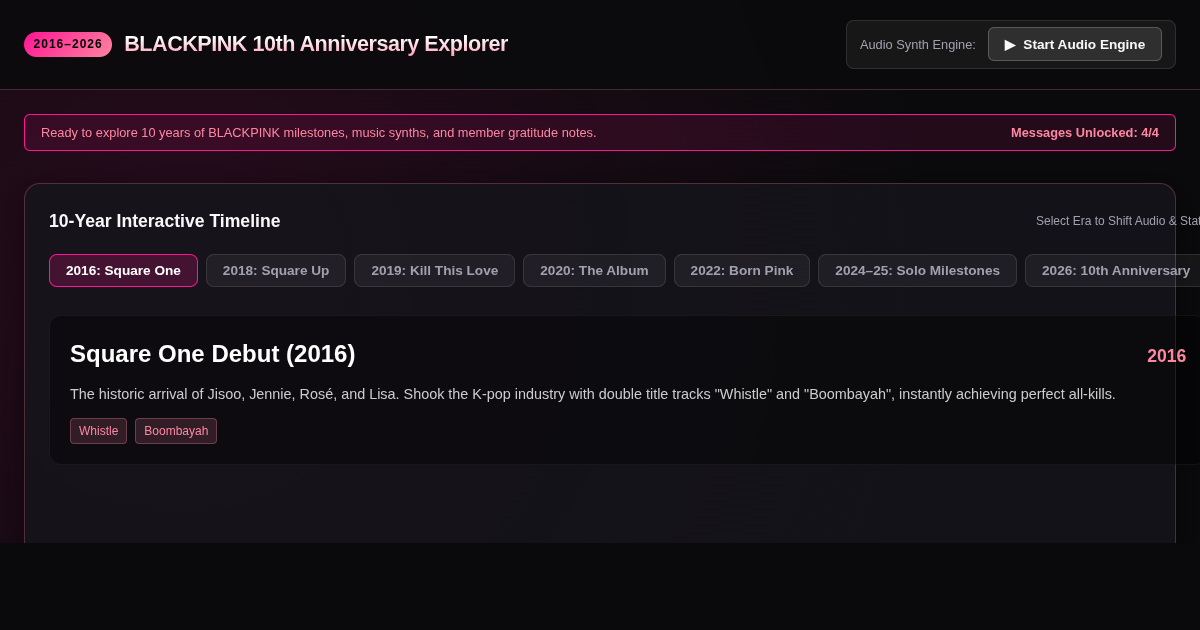Click the Boombayah track tag
This screenshot has height=630, width=1200.
(x=176, y=431)
